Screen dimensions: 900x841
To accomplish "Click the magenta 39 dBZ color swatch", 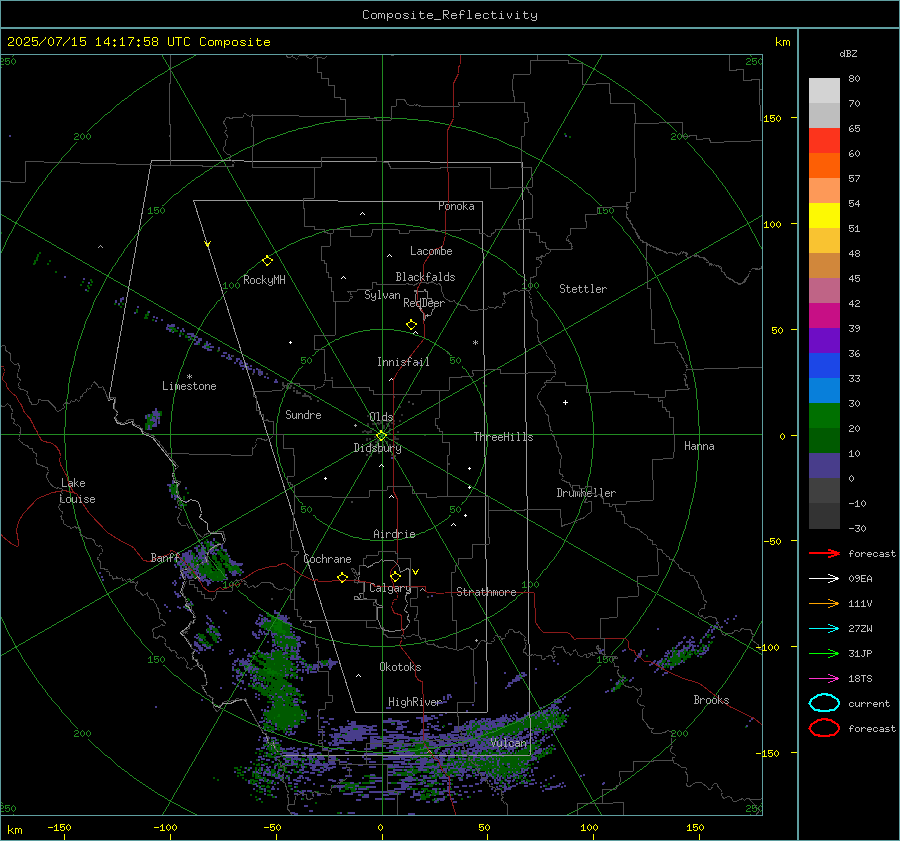I will (824, 316).
